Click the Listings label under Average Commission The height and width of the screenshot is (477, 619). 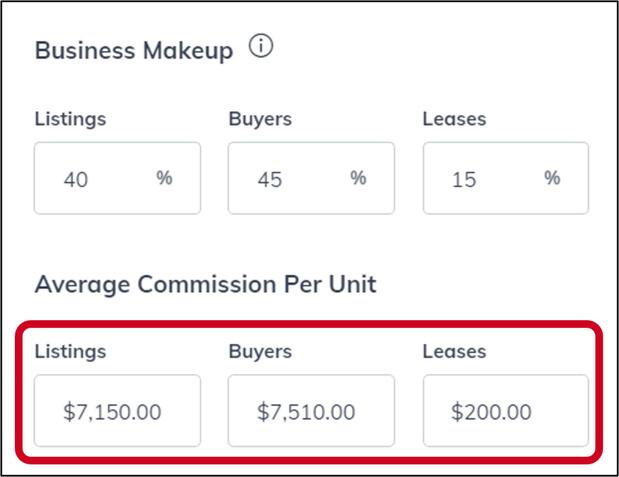(70, 352)
